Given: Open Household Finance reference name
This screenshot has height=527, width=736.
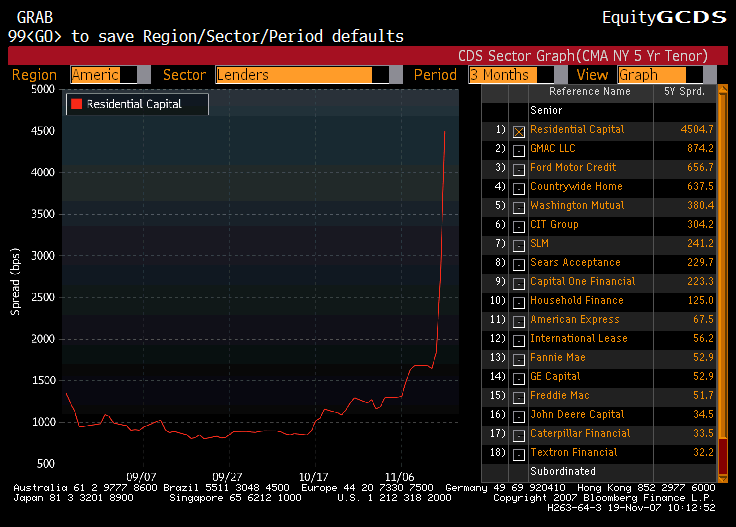Looking at the screenshot, I should 576,300.
